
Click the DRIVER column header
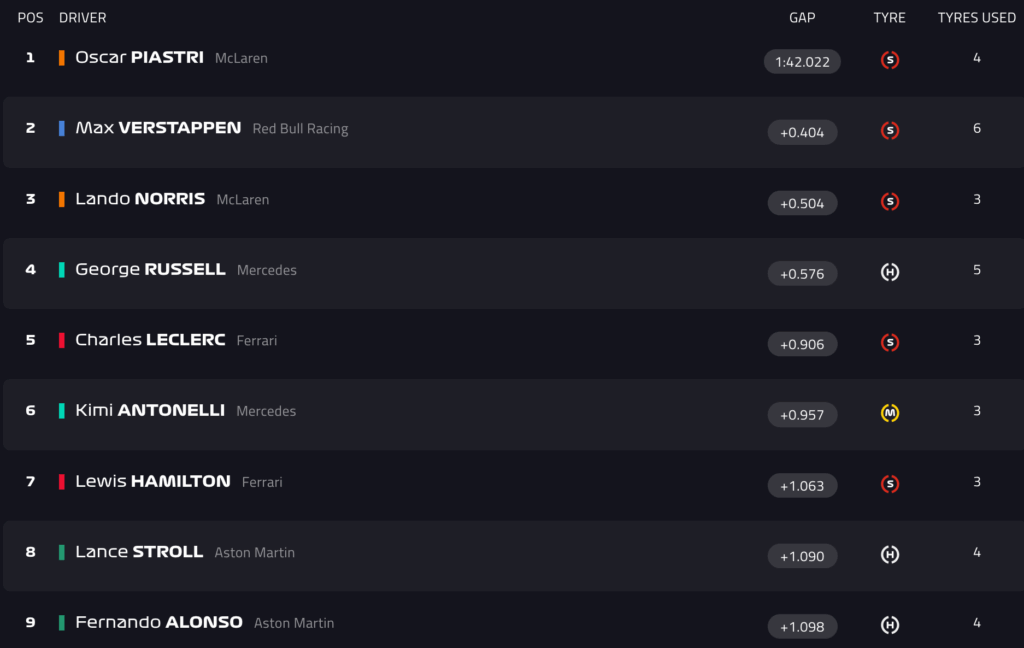point(83,18)
